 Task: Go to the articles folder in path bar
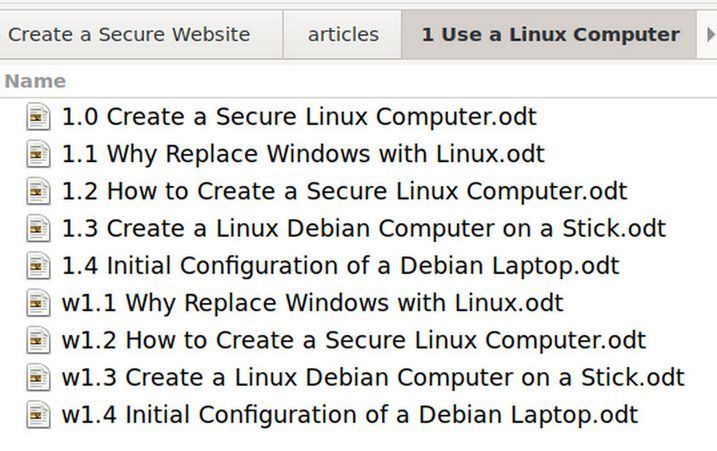343,35
